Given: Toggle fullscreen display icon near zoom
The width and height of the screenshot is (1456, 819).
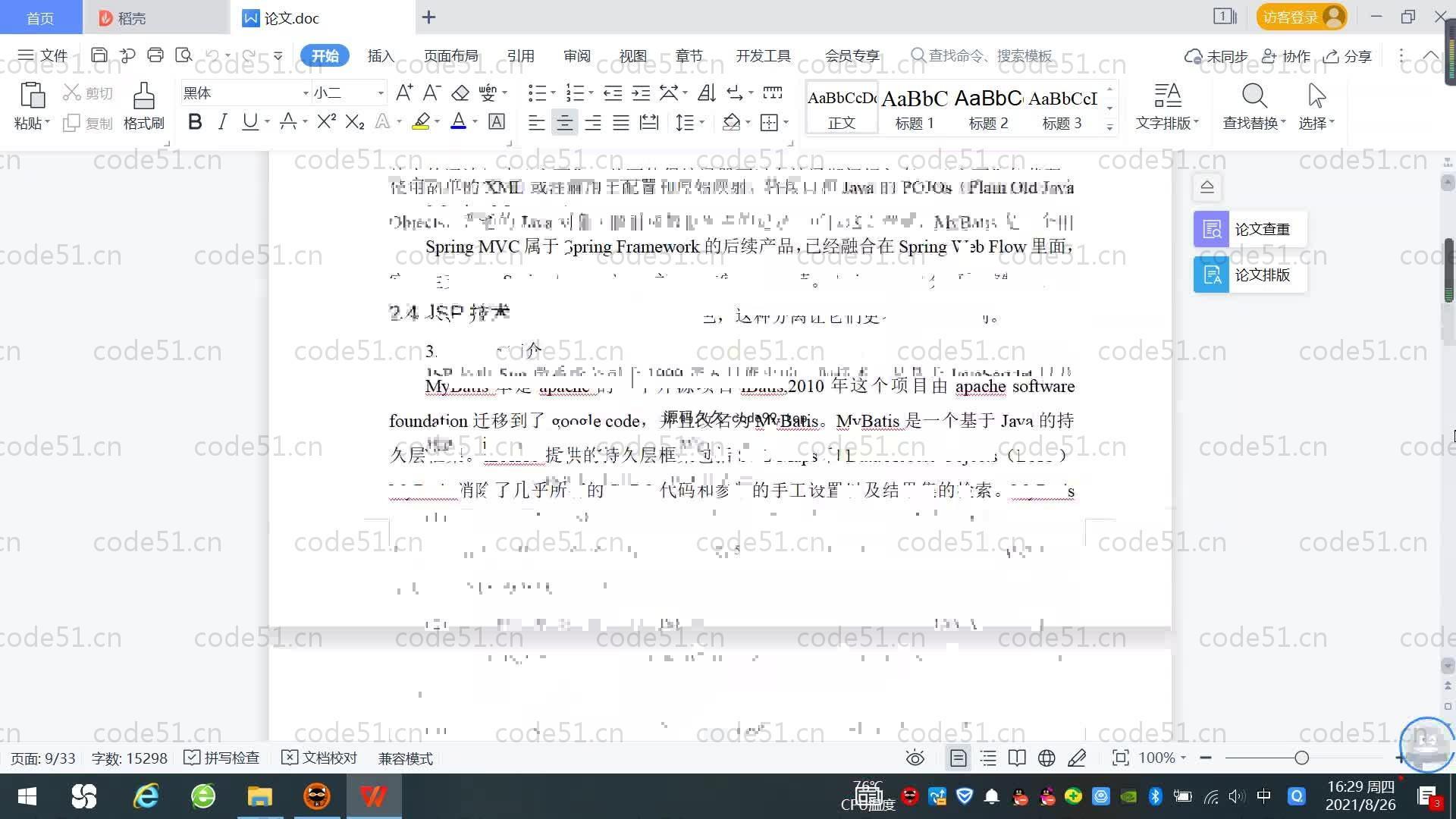Looking at the screenshot, I should tap(1120, 758).
